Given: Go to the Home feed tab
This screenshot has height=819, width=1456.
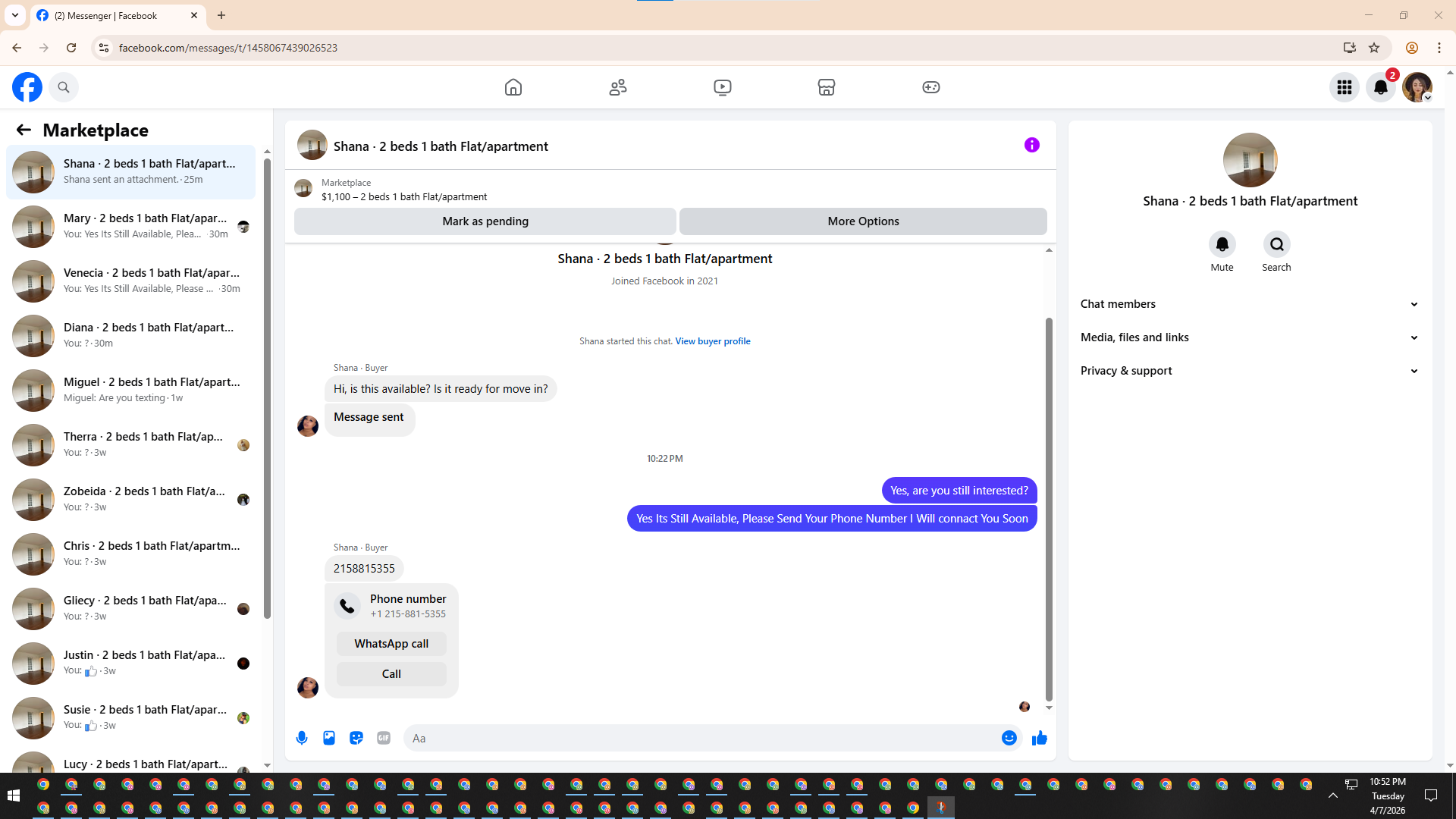Looking at the screenshot, I should (513, 87).
